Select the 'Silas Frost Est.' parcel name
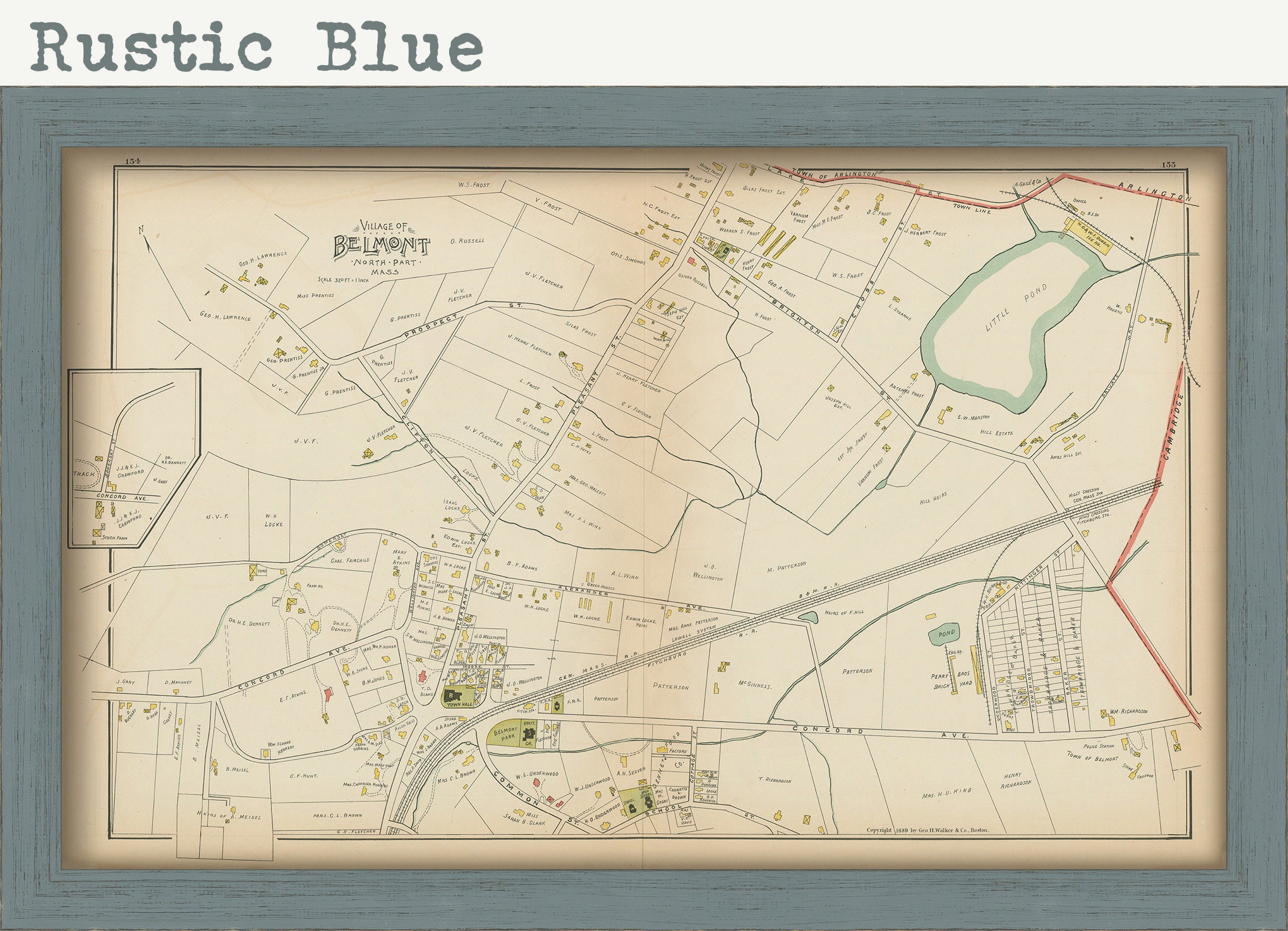This screenshot has width=1288, height=931. 765,190
